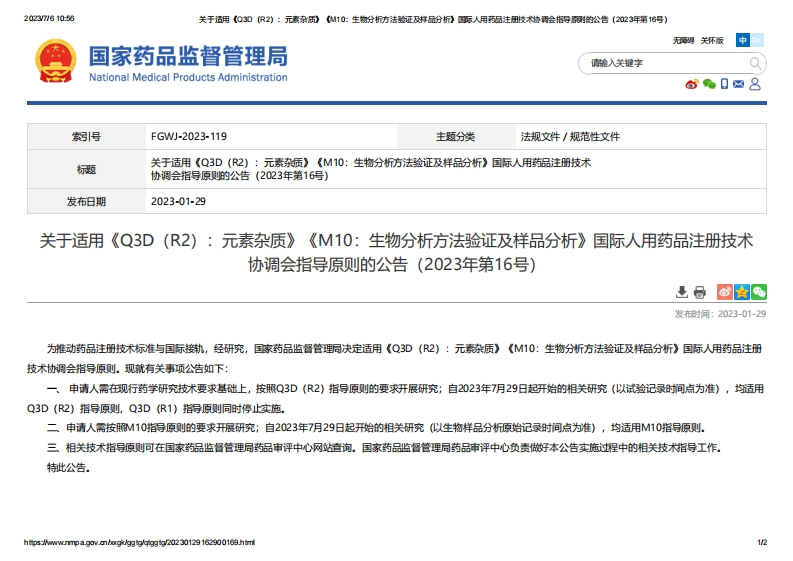Click the 国家药品监督管理局 site title
The height and width of the screenshot is (561, 793).
tap(188, 57)
